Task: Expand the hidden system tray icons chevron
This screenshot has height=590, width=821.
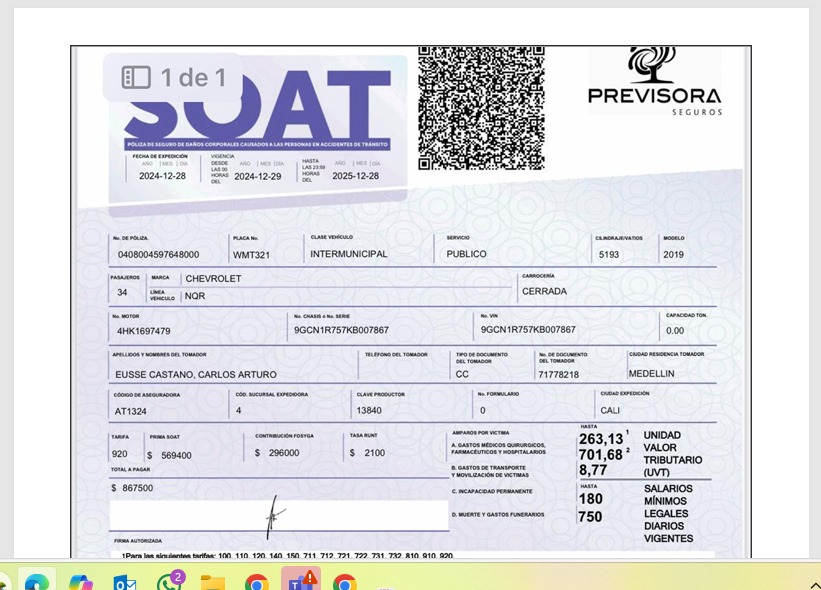Action: [814, 584]
